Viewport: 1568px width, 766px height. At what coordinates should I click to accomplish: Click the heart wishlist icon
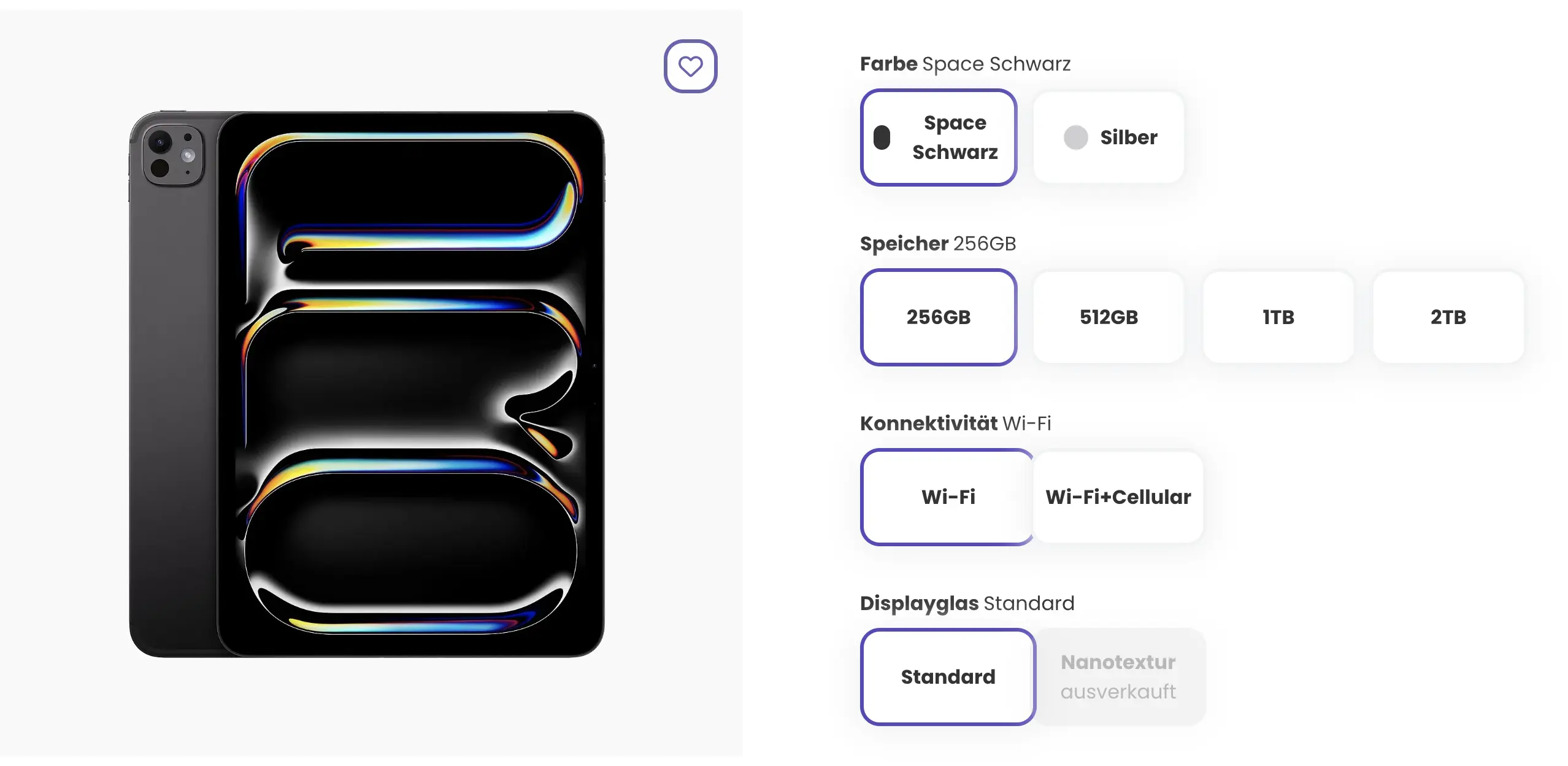[690, 66]
